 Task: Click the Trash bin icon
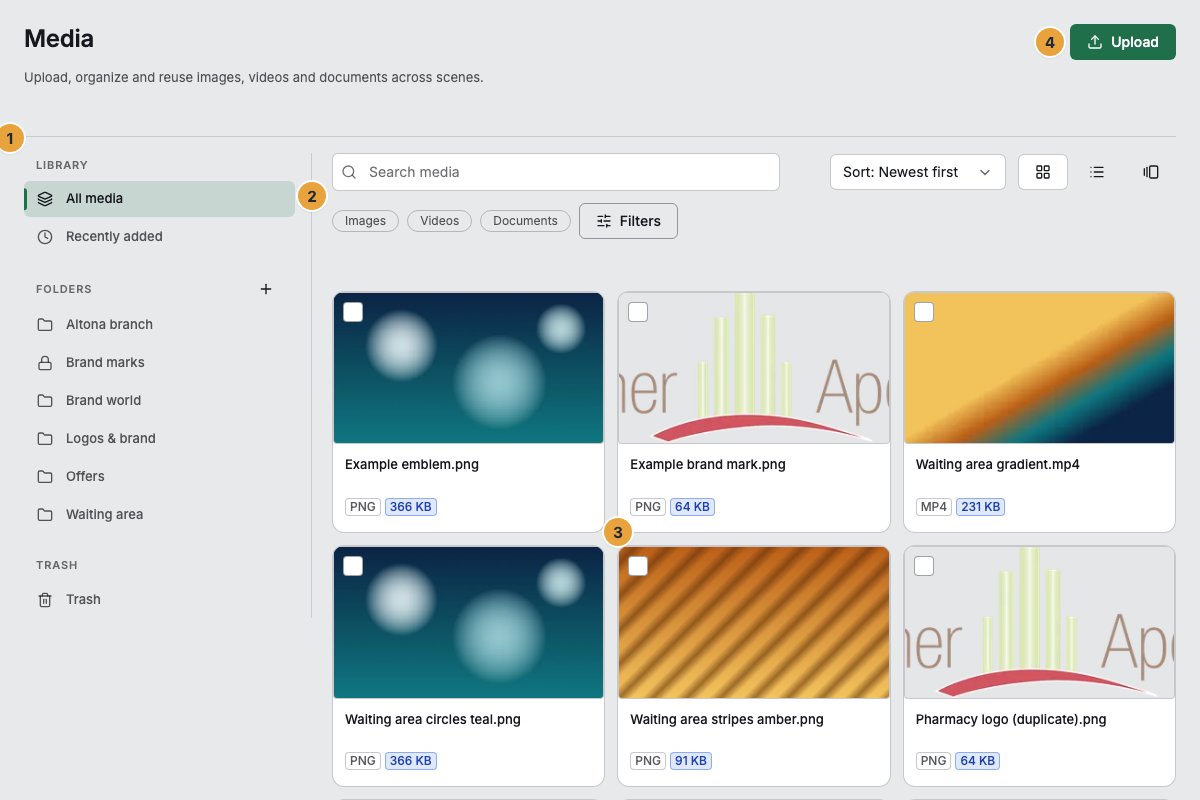(45, 600)
